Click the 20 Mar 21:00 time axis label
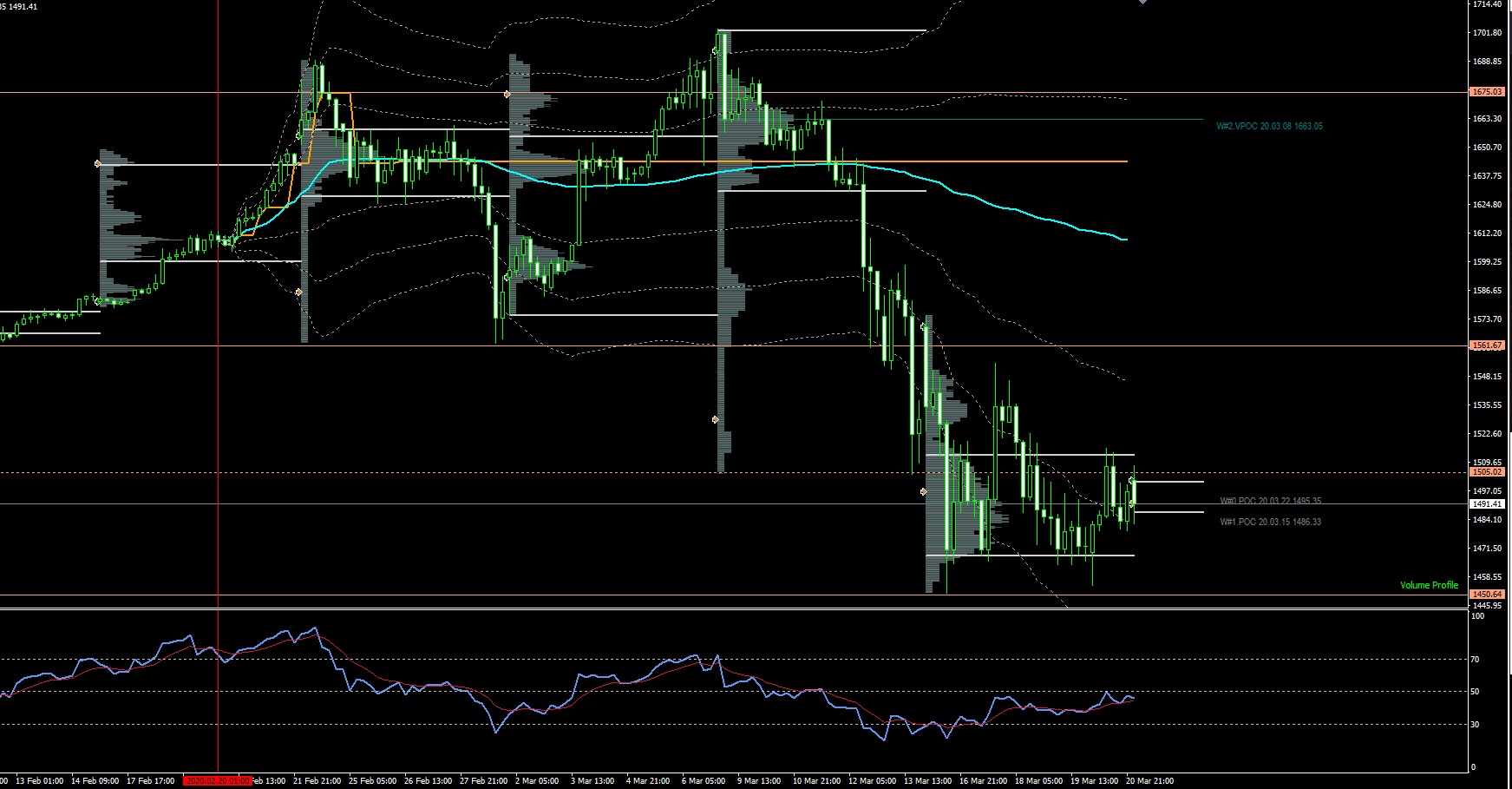1512x789 pixels. (1149, 780)
